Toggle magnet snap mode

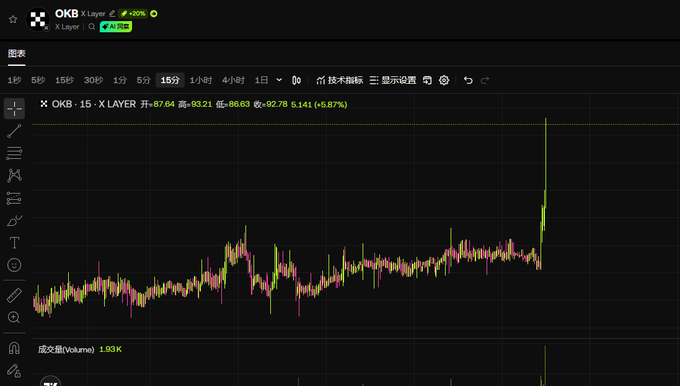[x=14, y=348]
